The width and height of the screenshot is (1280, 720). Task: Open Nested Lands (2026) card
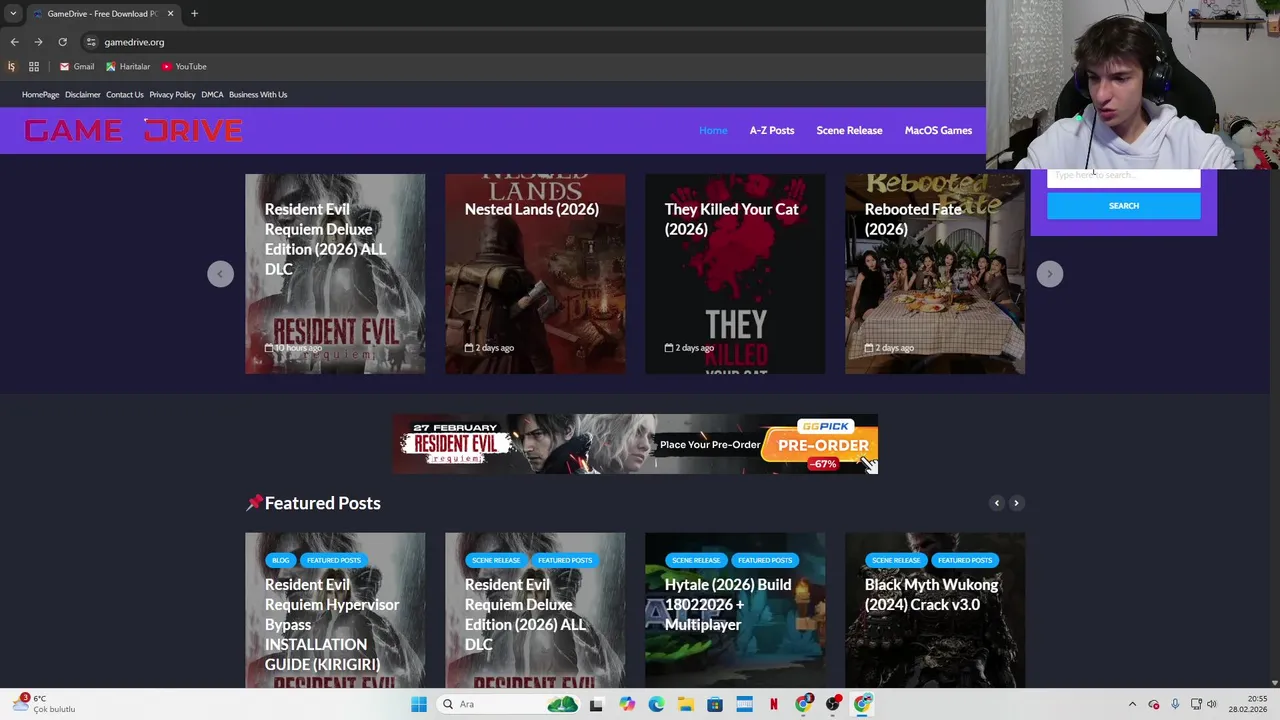[535, 274]
